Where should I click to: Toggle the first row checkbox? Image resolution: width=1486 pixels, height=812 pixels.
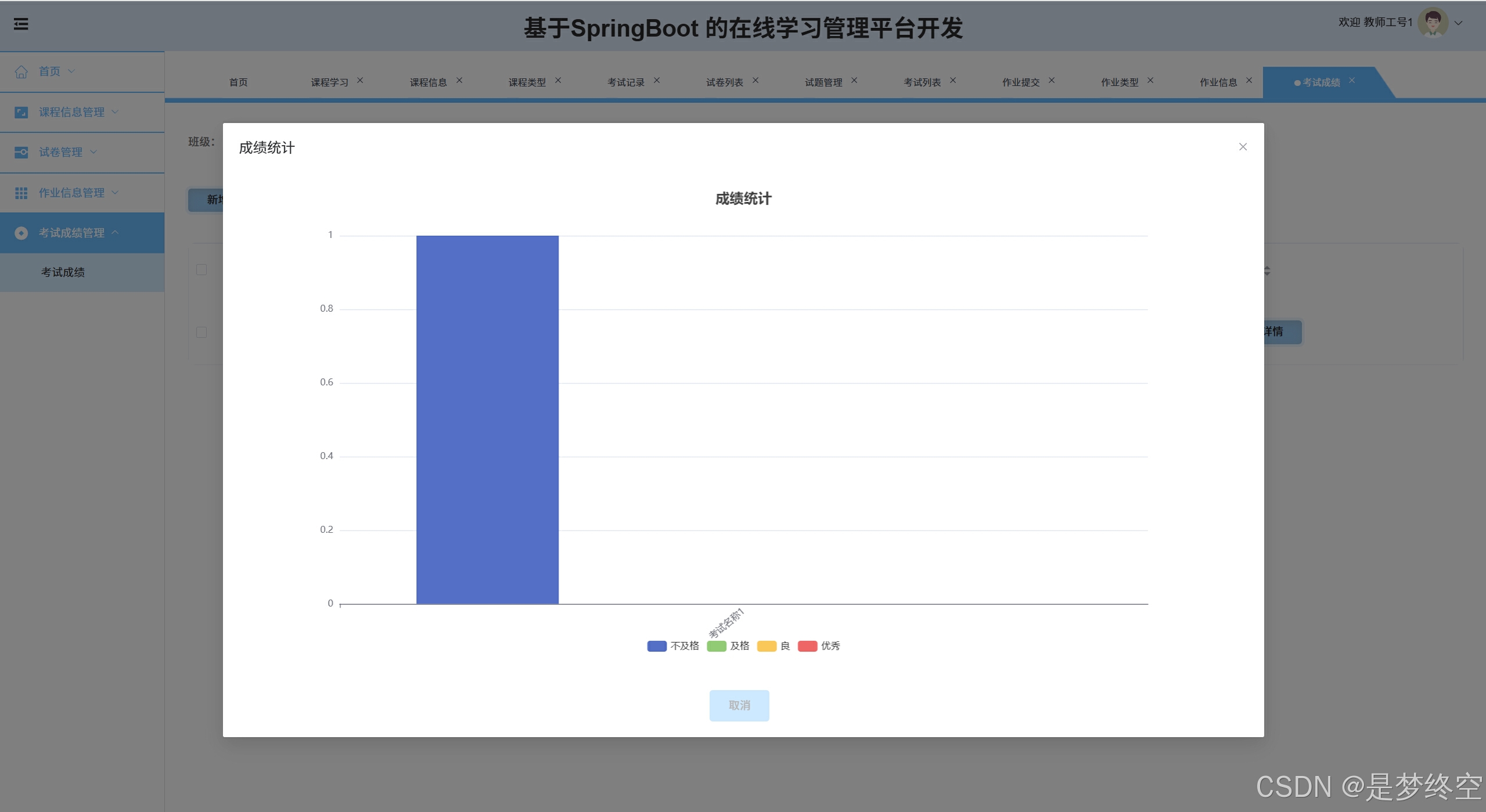pos(202,332)
